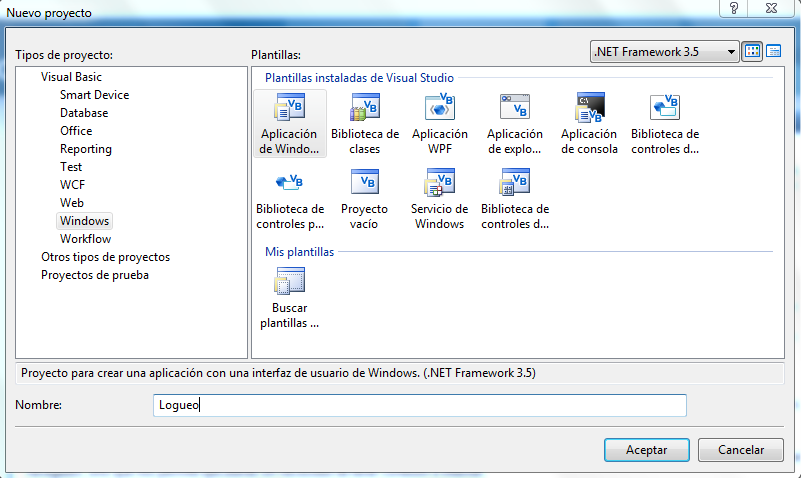Select Aplicación WPF template
This screenshot has height=478, width=801.
(440, 124)
